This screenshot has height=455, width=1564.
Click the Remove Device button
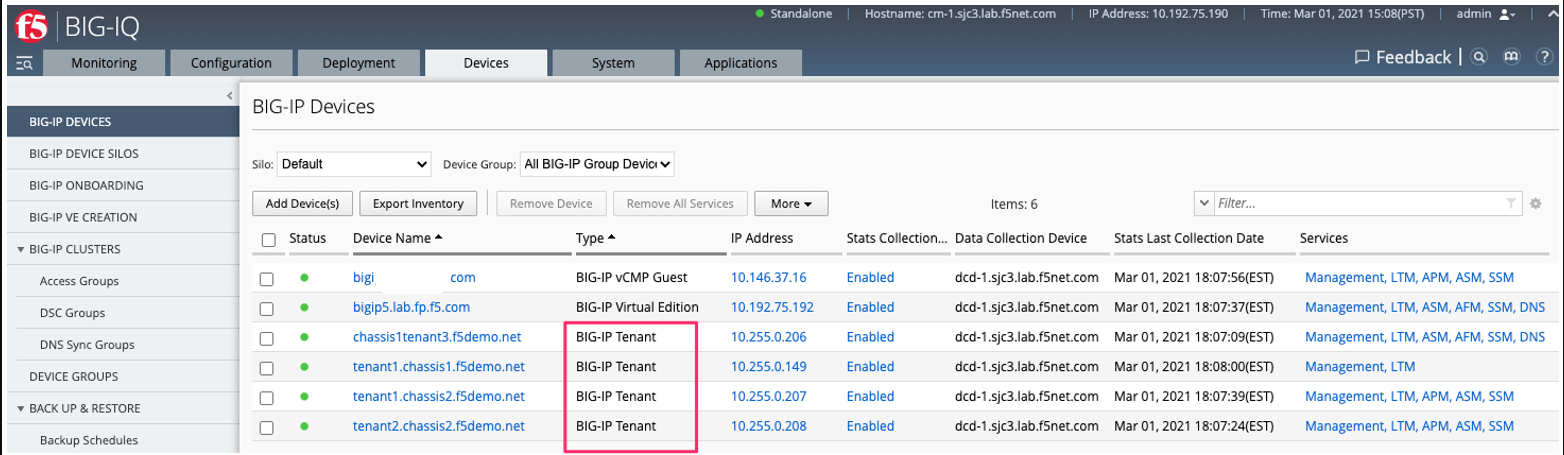[551, 204]
